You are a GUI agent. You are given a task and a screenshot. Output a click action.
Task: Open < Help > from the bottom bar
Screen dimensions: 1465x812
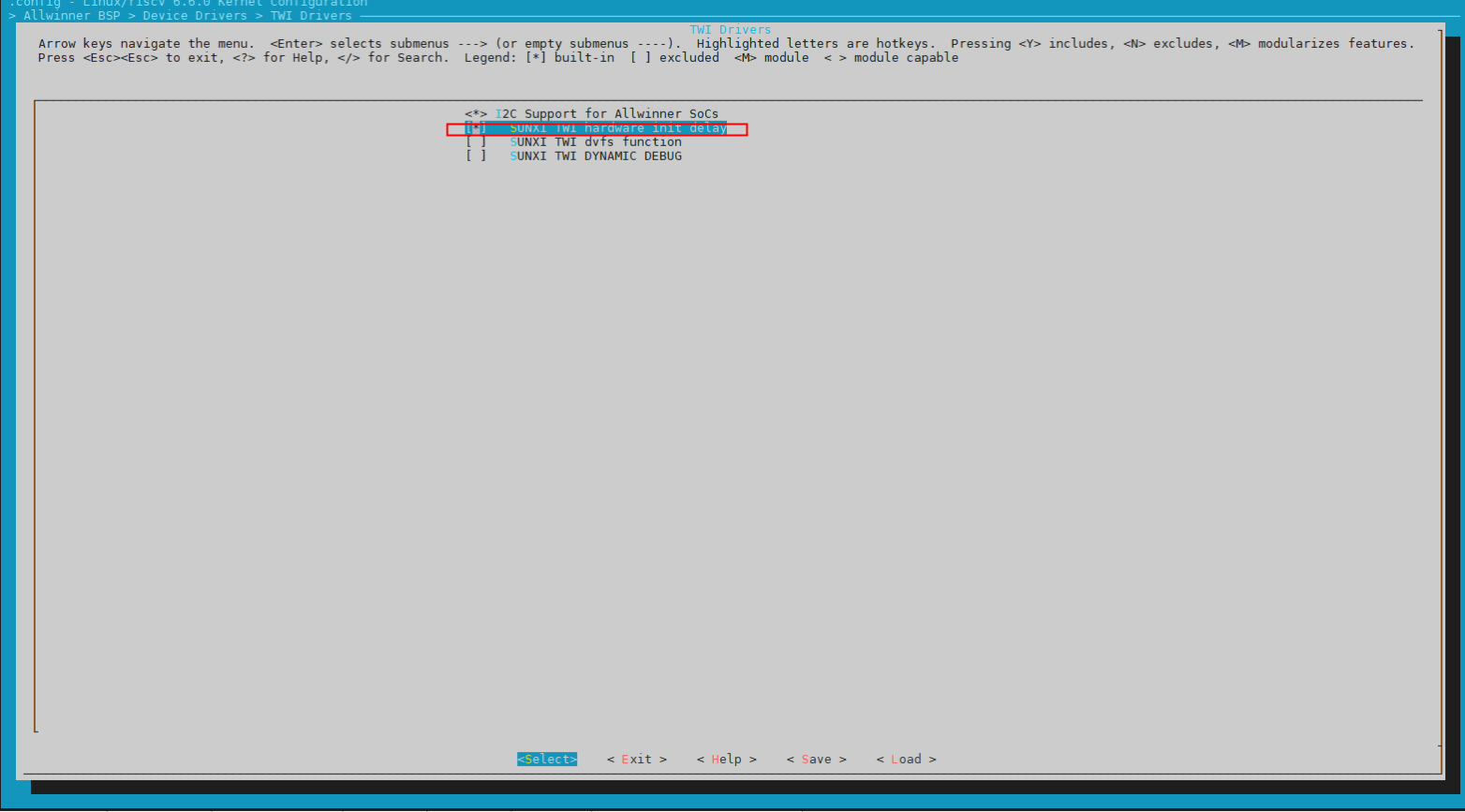point(726,760)
